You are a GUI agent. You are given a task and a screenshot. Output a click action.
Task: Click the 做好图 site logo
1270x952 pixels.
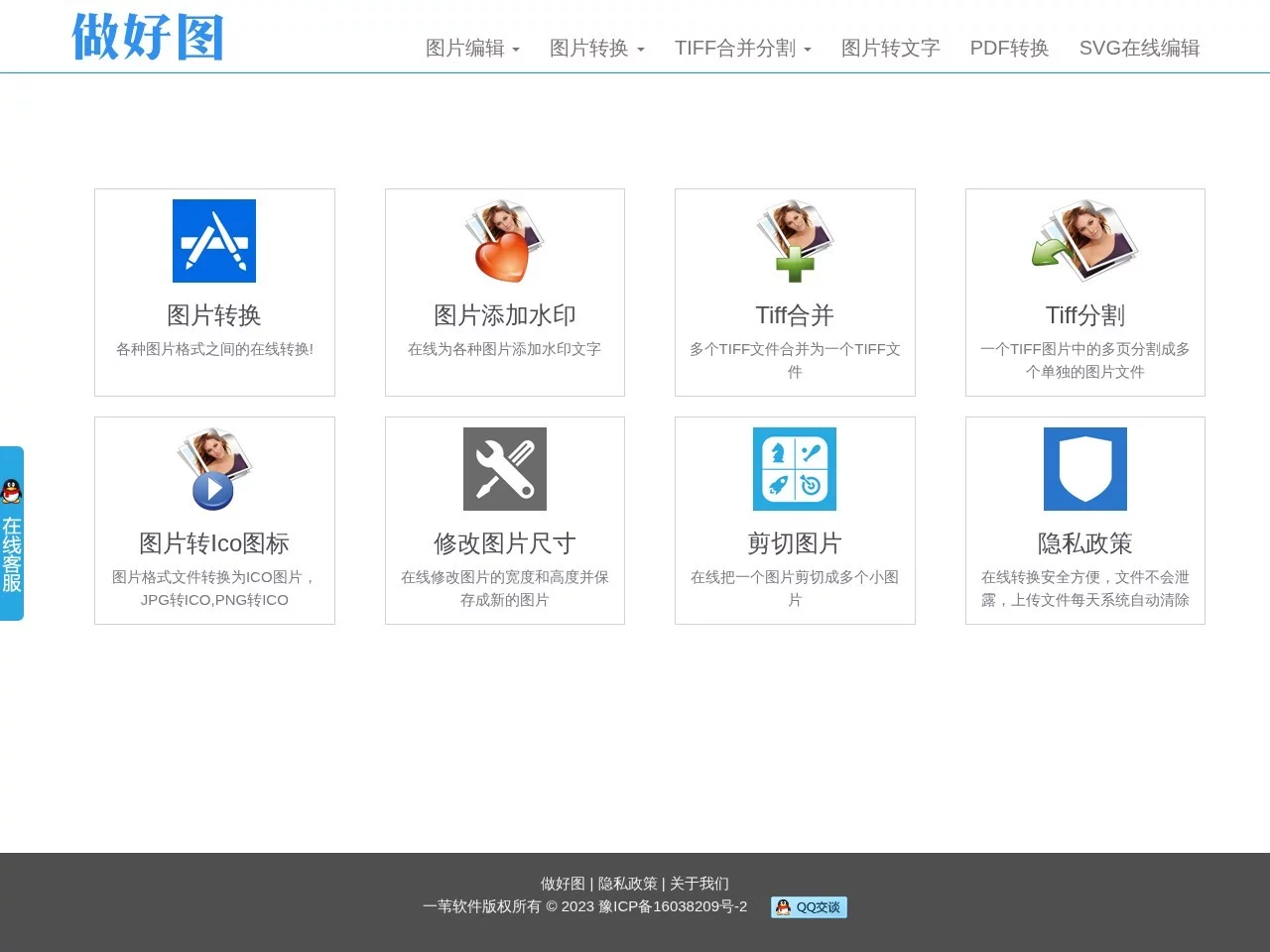coord(146,38)
